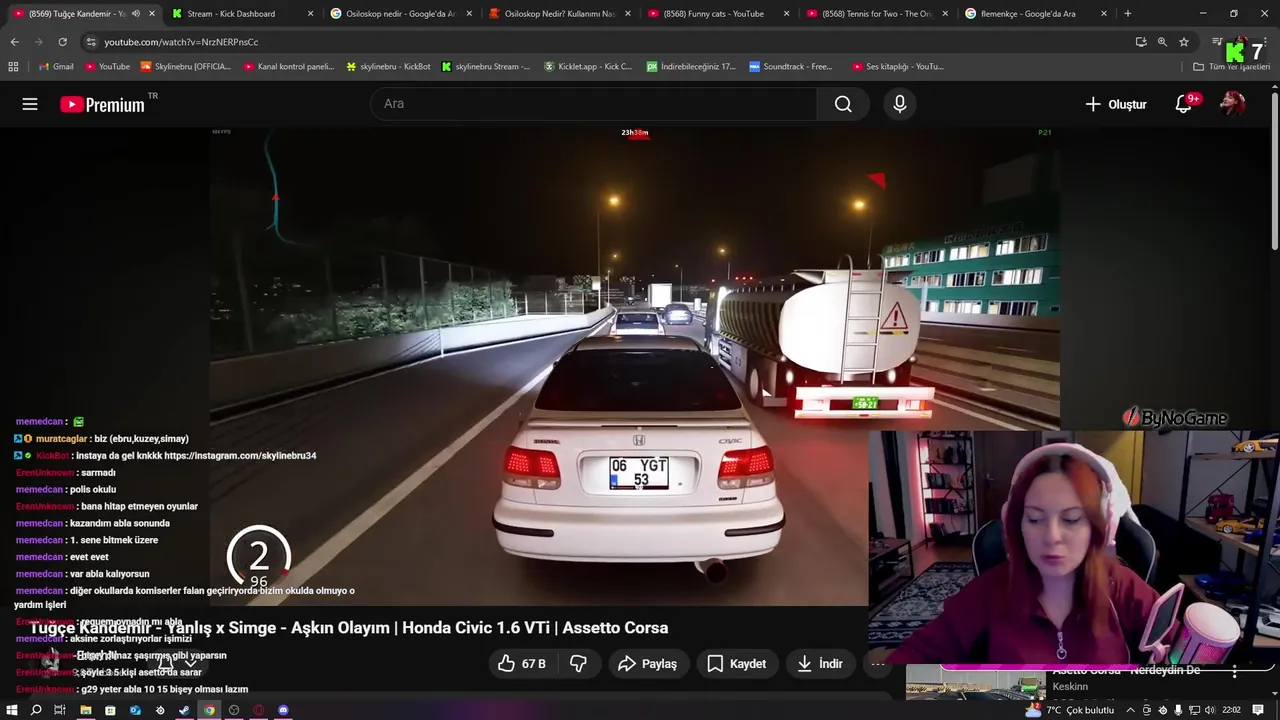
Task: Click the İndir download button
Action: click(820, 663)
